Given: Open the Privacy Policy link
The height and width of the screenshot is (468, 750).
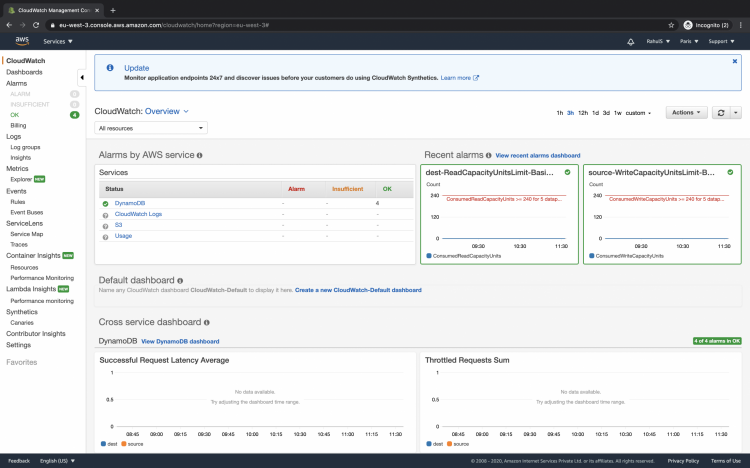Looking at the screenshot, I should click(x=683, y=461).
